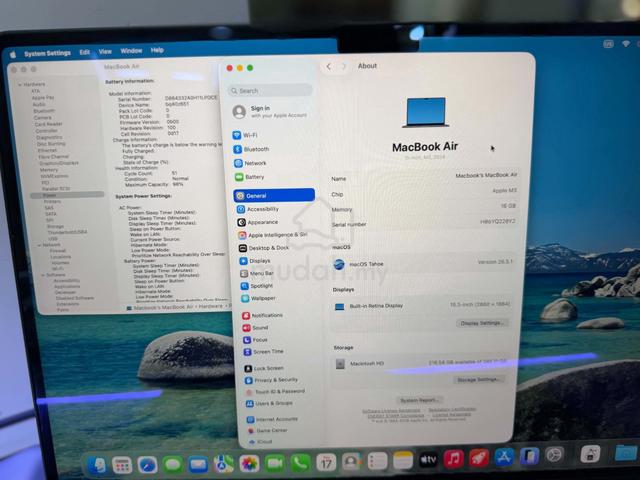Collapse the Hardware tree in System Information
Viewport: 640px width, 480px height.
(19, 84)
